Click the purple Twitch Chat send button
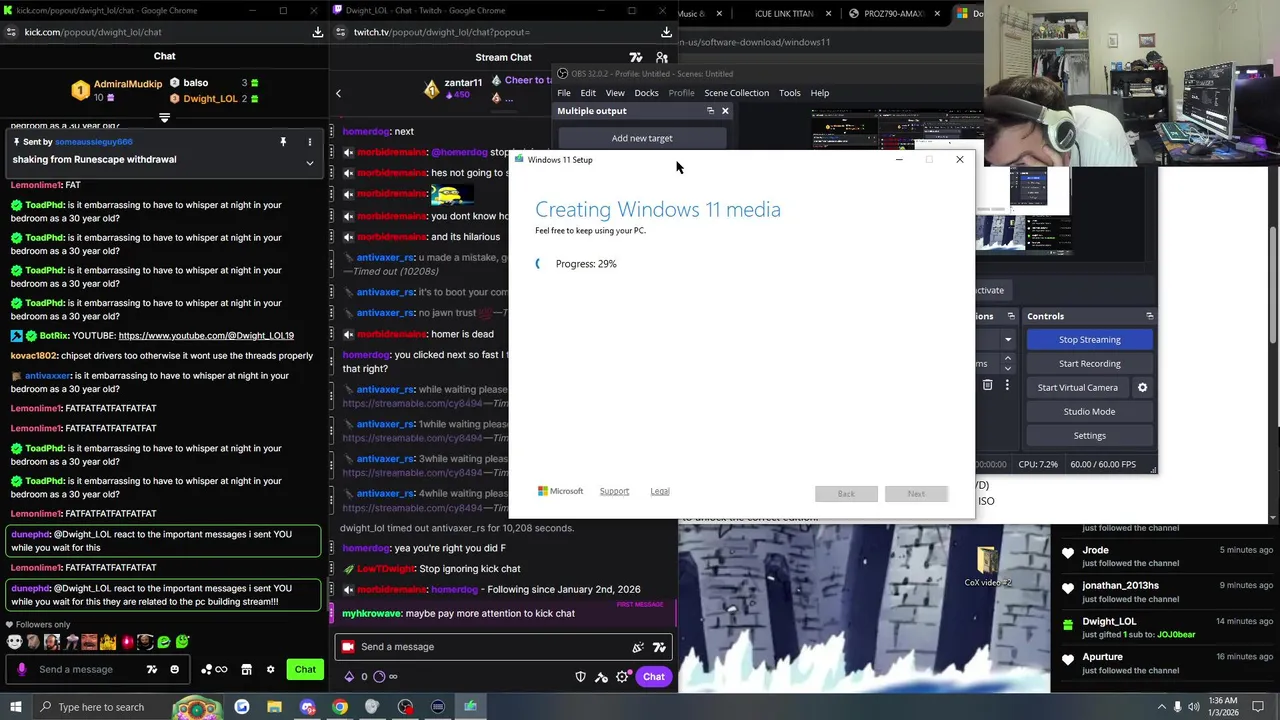 click(653, 677)
